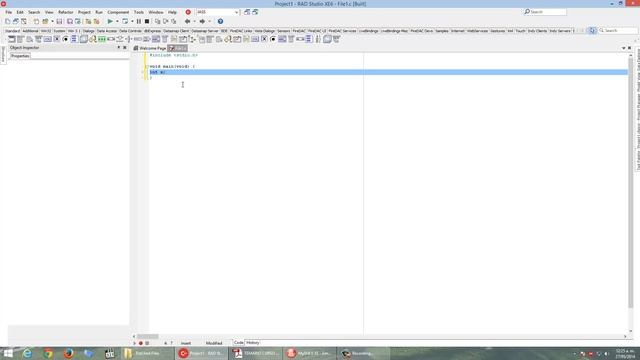Open the Run button dropdown arrow
The image size is (640, 360).
(117, 21)
